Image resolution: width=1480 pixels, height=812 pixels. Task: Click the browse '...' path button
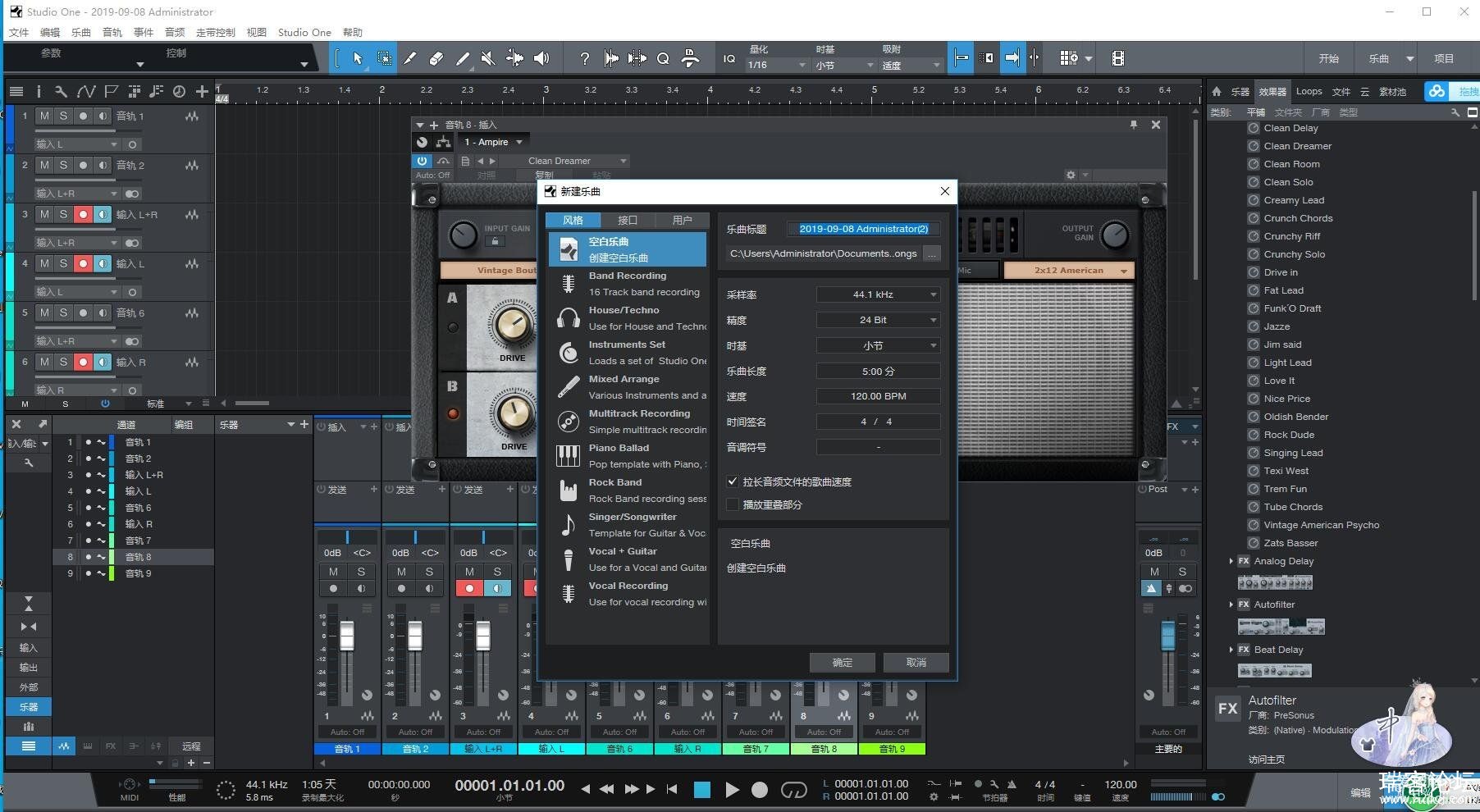pos(931,254)
